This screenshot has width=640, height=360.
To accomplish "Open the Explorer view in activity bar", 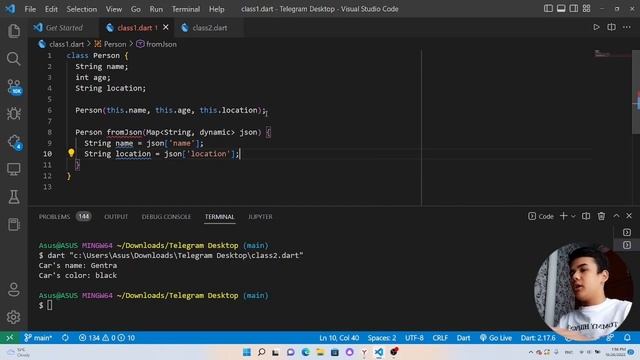I will [x=14, y=31].
